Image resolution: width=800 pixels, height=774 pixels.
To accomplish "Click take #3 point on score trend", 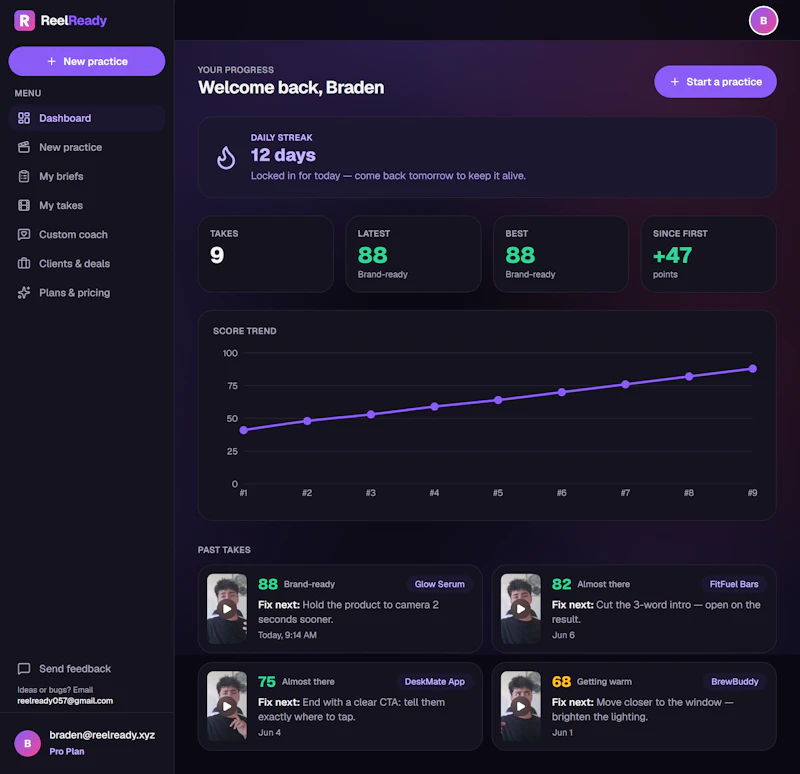I will pyautogui.click(x=371, y=414).
